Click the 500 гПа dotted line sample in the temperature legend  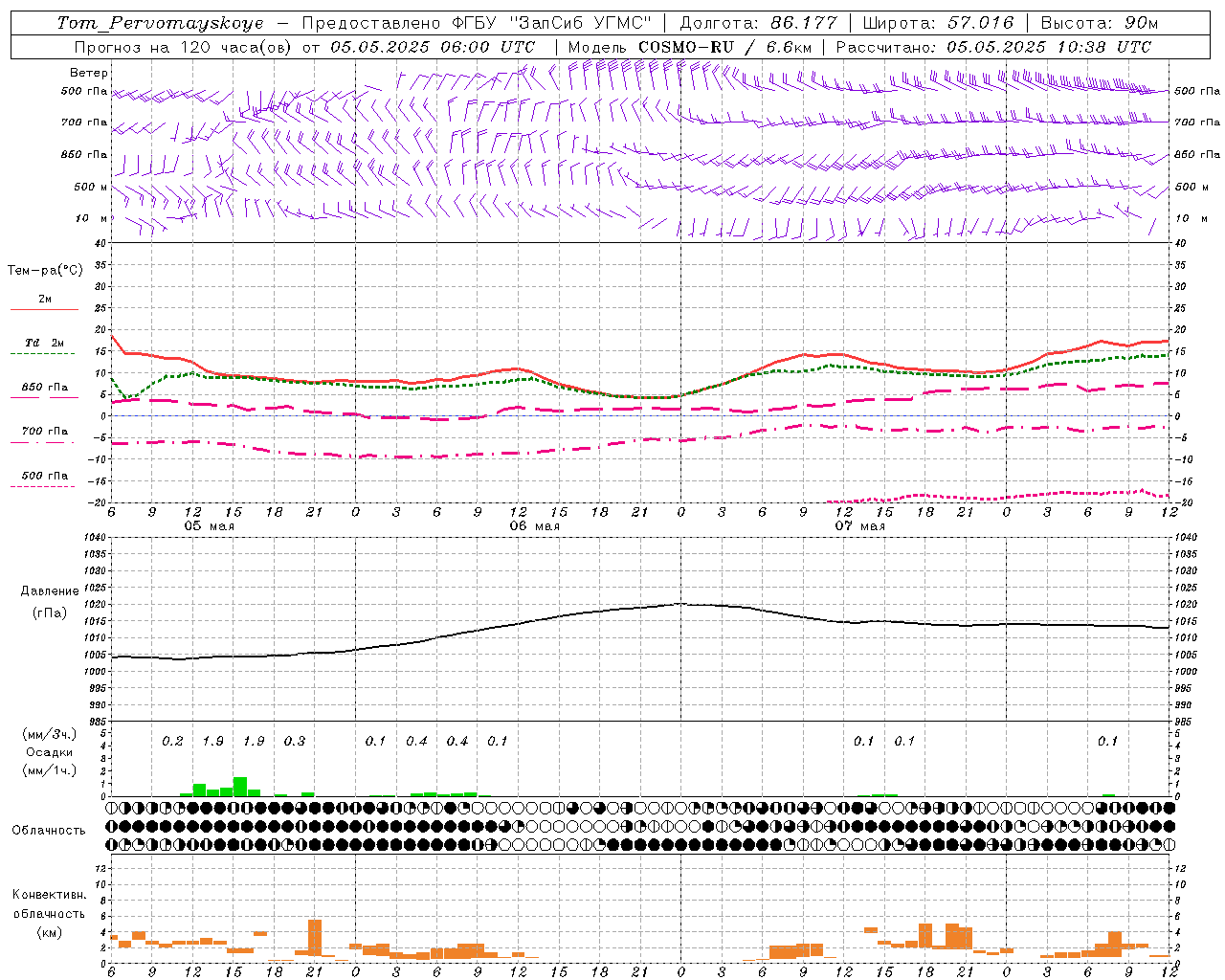click(42, 486)
